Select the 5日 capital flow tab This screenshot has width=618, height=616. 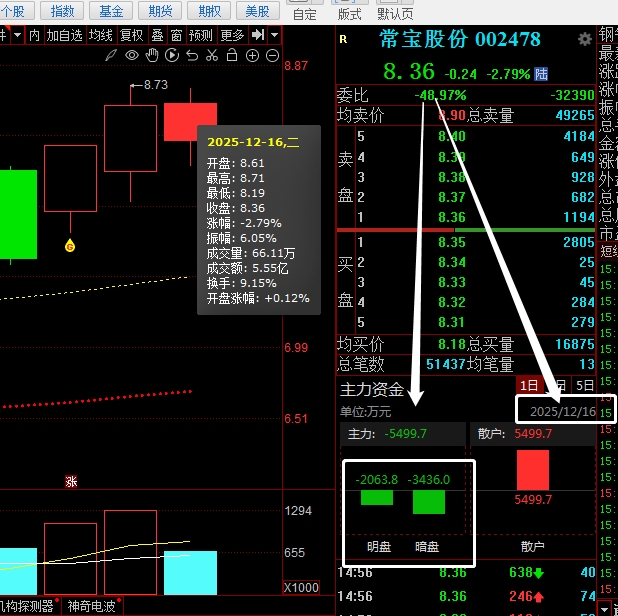click(x=584, y=385)
